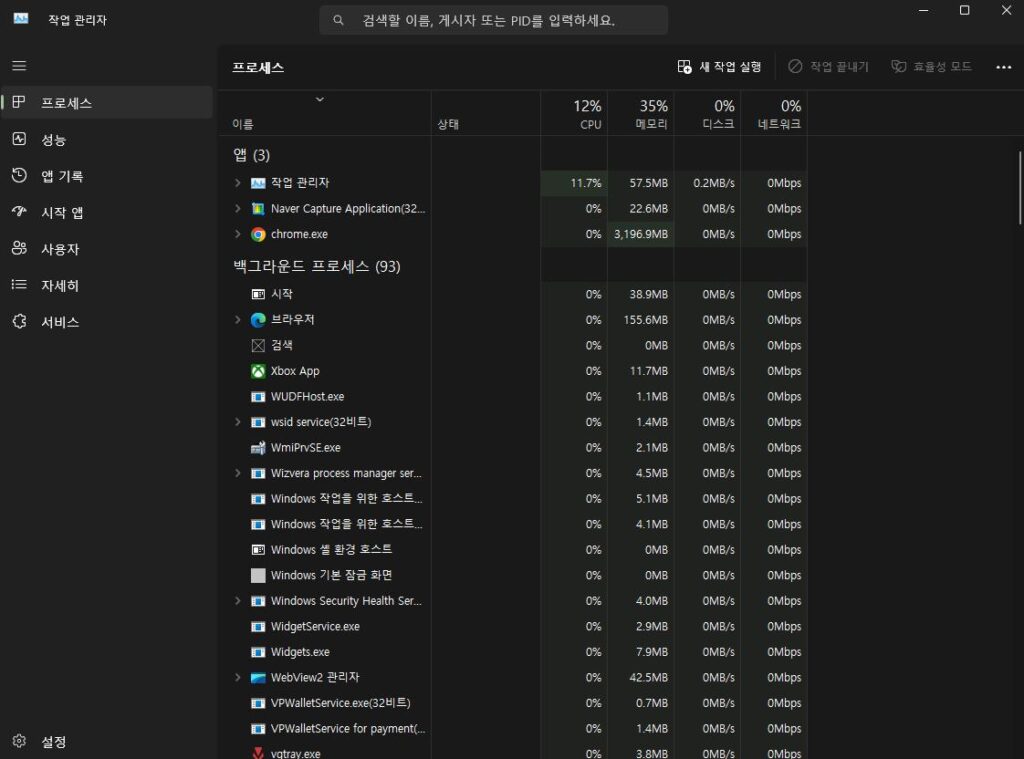1024x759 pixels.
Task: Open 설정 at the sidebar bottom
Action: [107, 741]
